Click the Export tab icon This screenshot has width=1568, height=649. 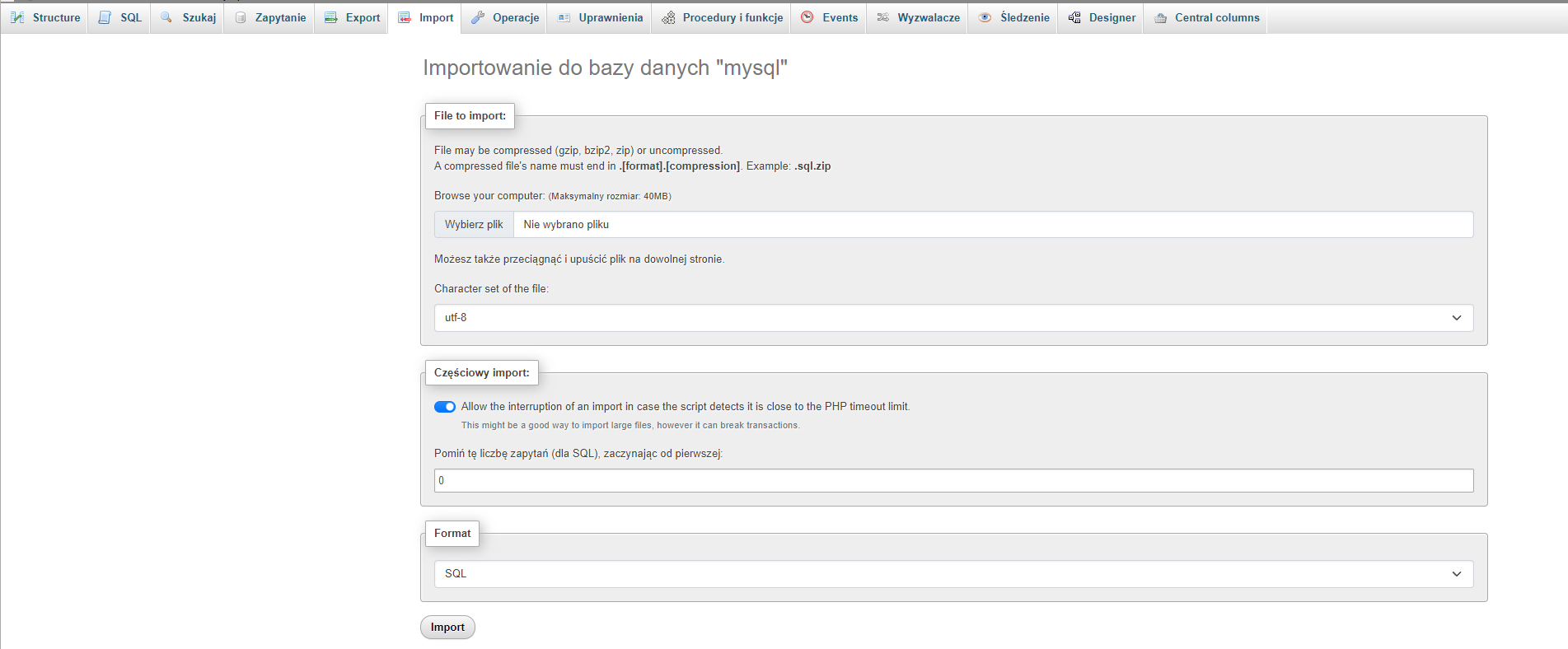pos(330,17)
